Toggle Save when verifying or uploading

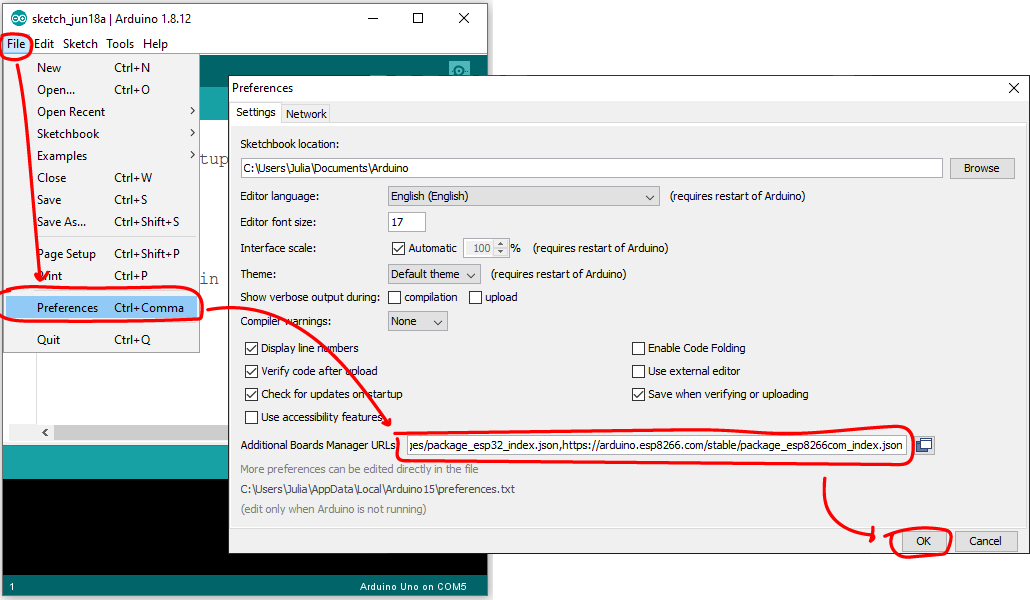coord(638,394)
